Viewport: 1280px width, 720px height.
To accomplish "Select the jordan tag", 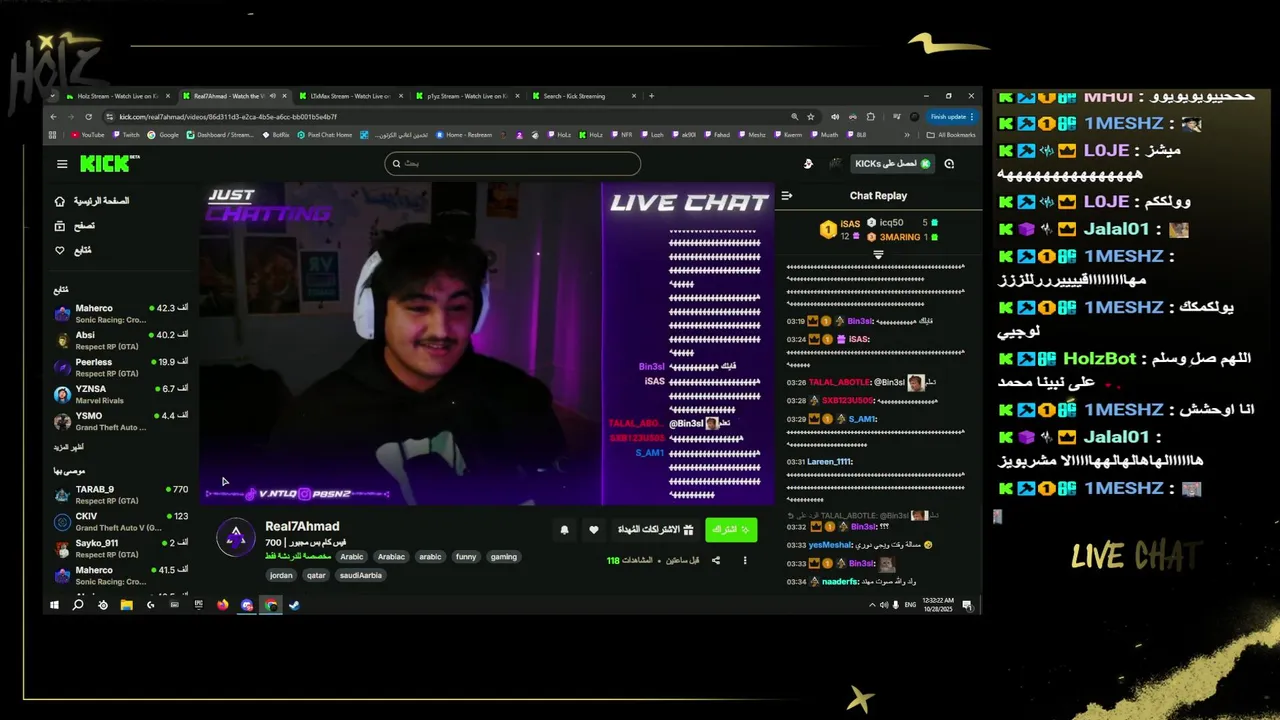I will (281, 575).
